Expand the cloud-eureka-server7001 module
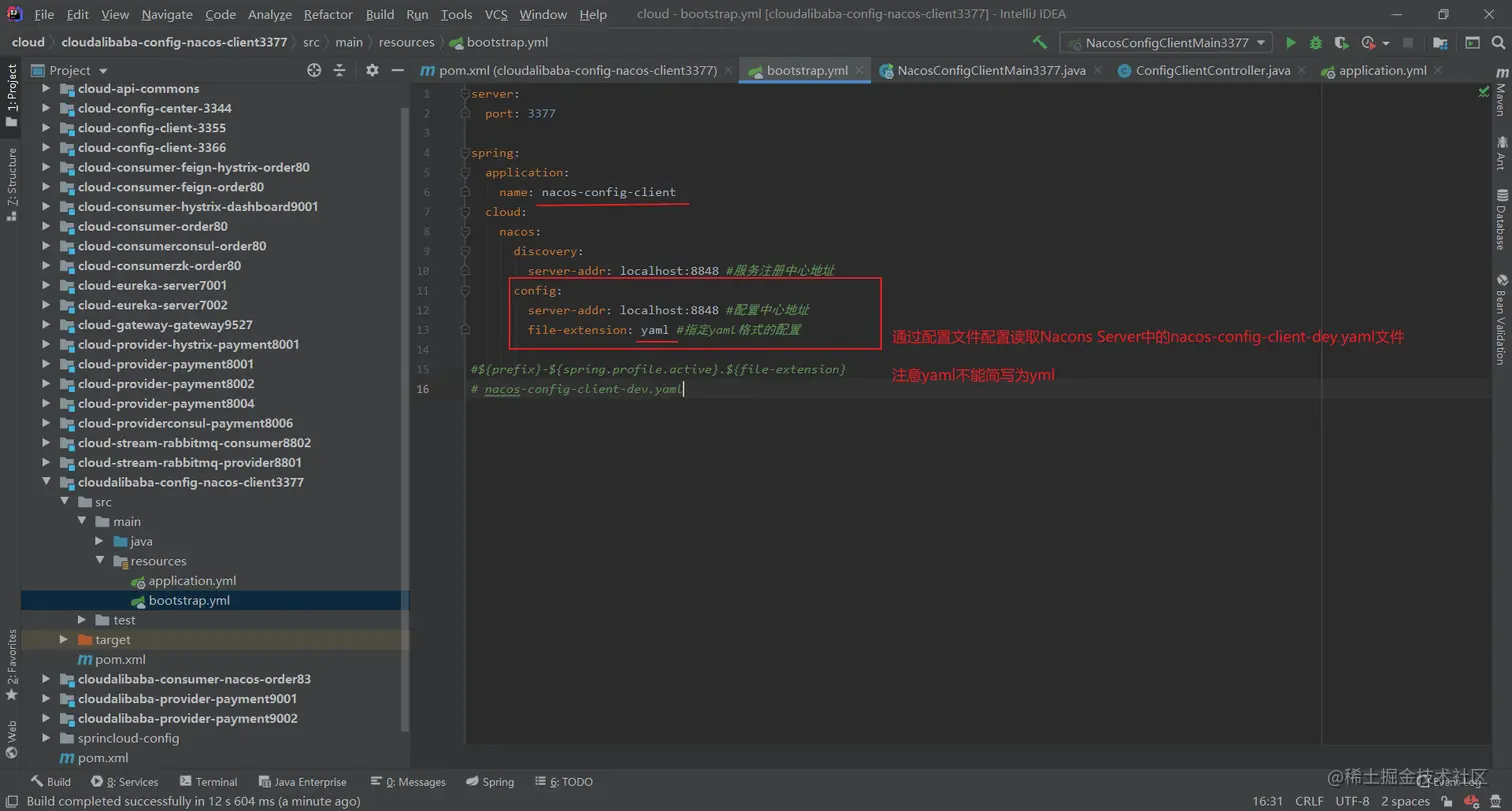This screenshot has width=1512, height=811. pyautogui.click(x=45, y=286)
